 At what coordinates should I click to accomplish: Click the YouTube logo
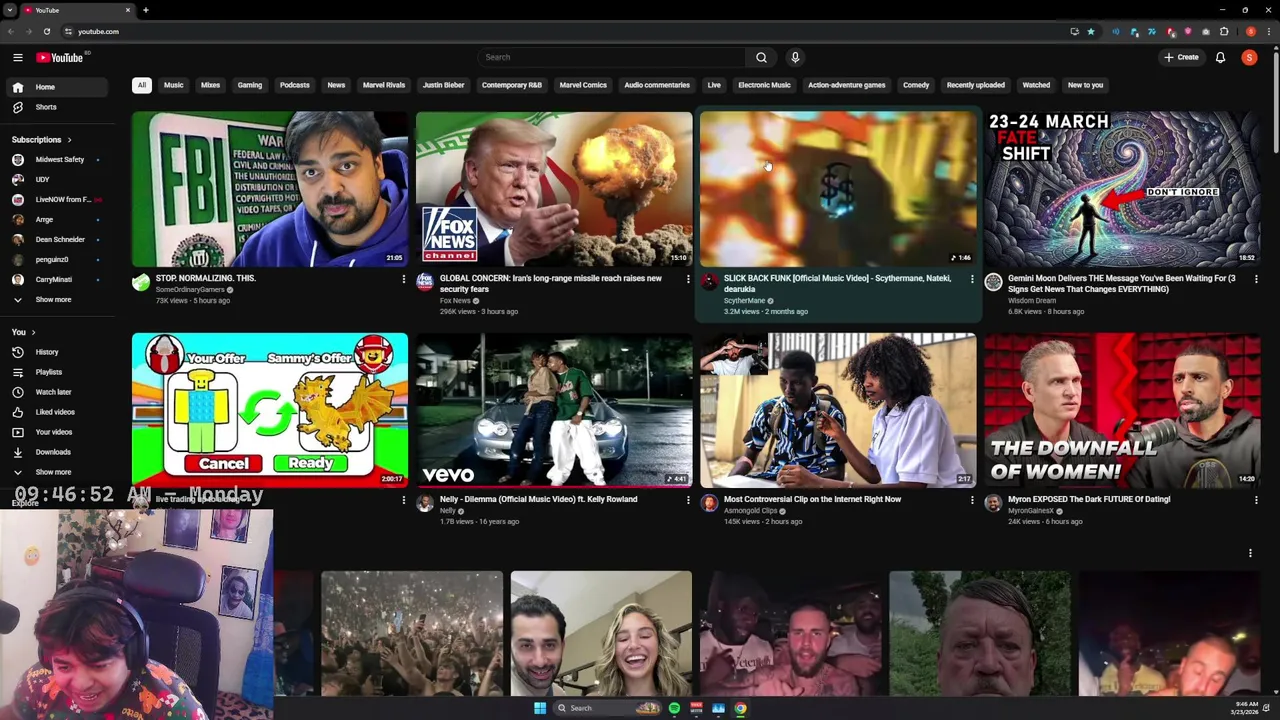coord(60,57)
